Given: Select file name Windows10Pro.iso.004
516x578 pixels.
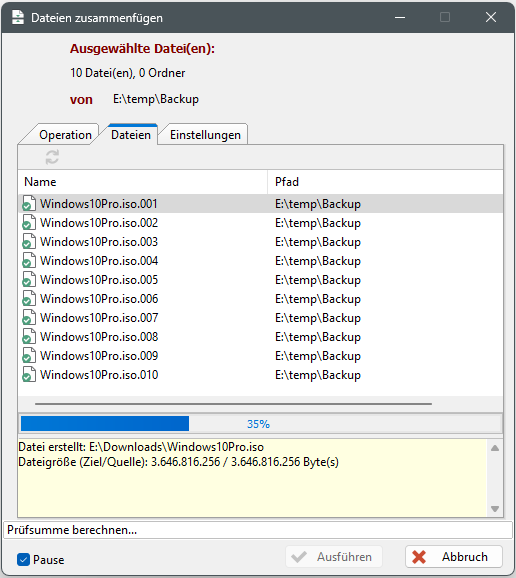Looking at the screenshot, I should pos(99,261).
